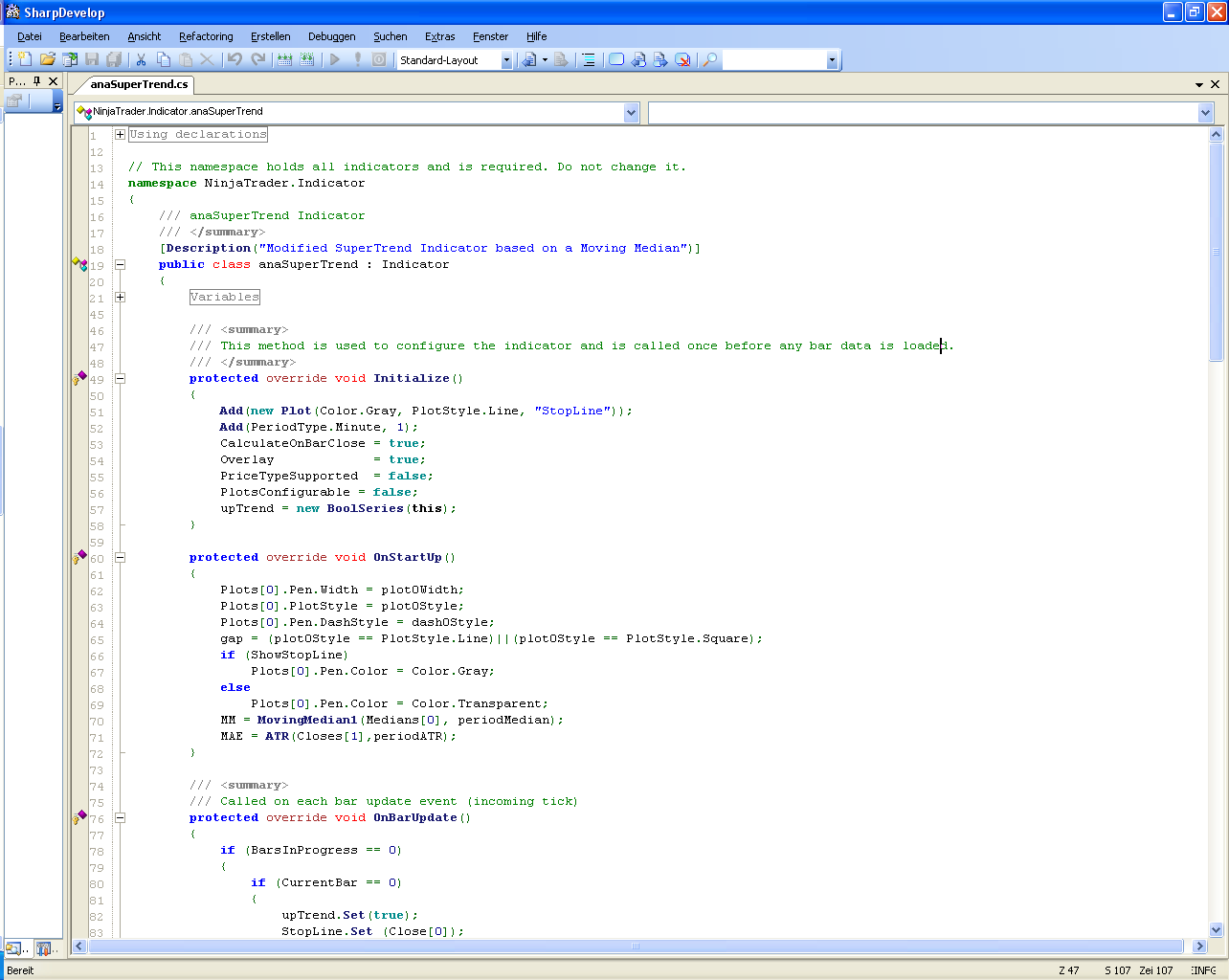Navigate forward with the toolbar icon
Image resolution: width=1229 pixels, height=980 pixels.
pos(561,59)
